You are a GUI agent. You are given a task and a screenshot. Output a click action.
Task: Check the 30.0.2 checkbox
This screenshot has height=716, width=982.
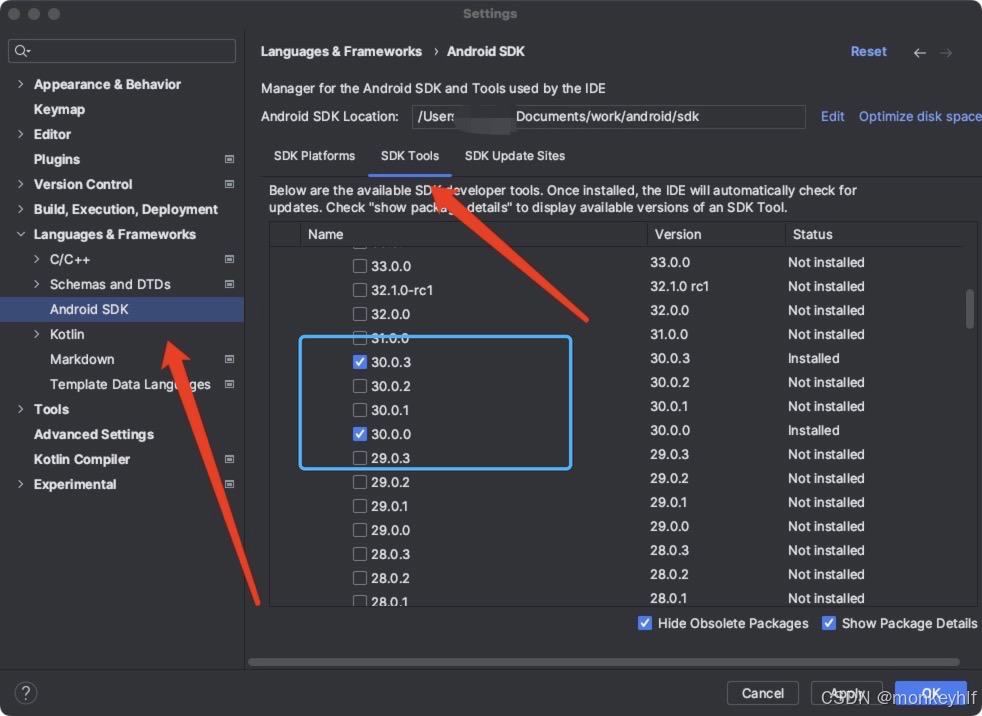click(x=359, y=386)
